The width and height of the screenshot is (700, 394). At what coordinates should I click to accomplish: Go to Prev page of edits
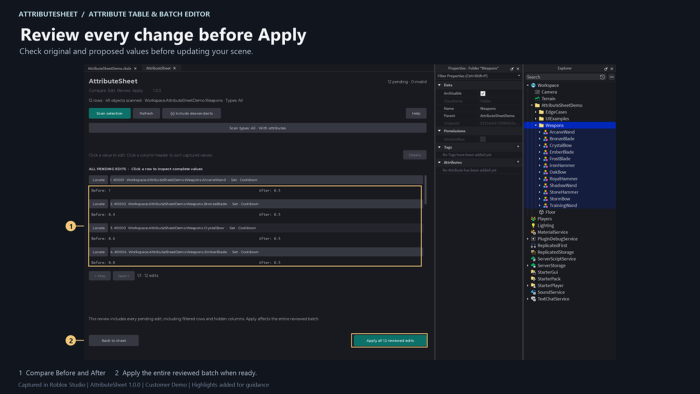(100, 276)
